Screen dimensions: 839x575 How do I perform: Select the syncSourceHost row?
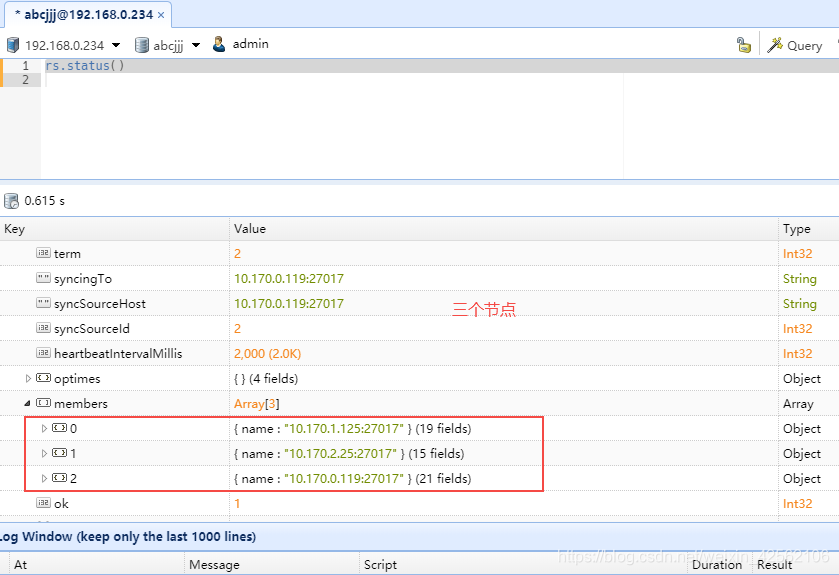(420, 304)
